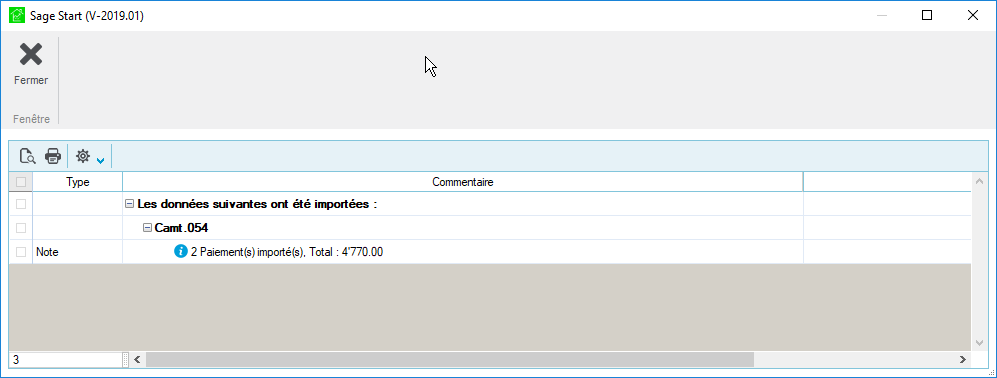Click the horizontal scrollbar right arrow

[963, 360]
